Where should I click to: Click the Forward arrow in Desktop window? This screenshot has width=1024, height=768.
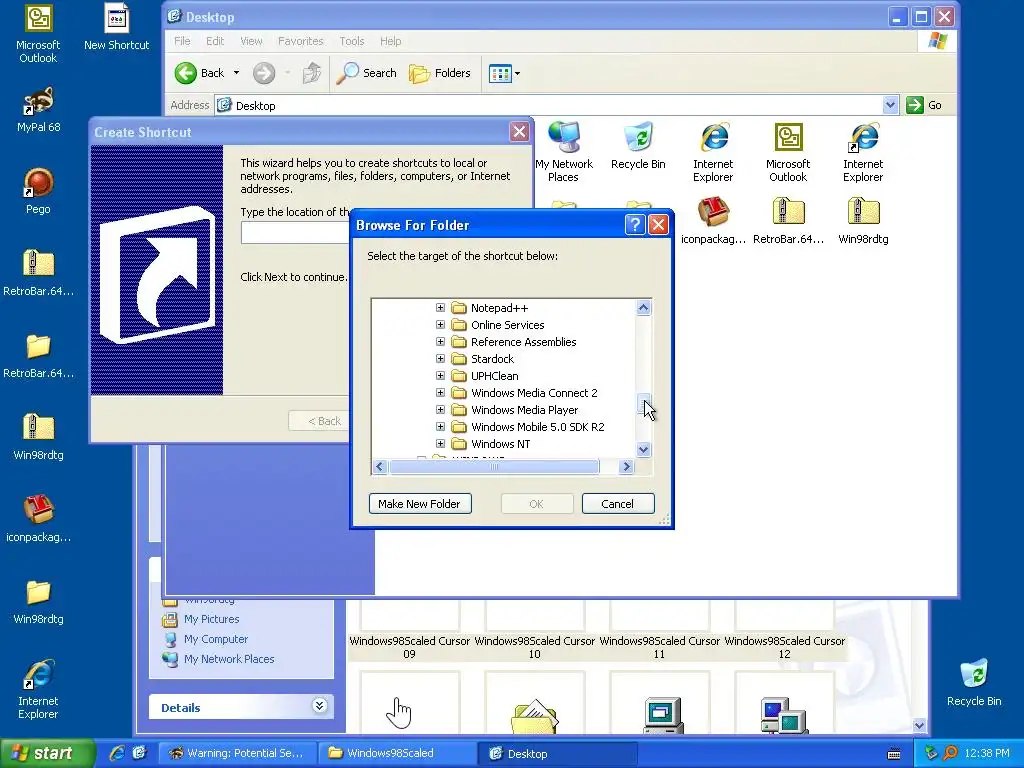pos(264,73)
